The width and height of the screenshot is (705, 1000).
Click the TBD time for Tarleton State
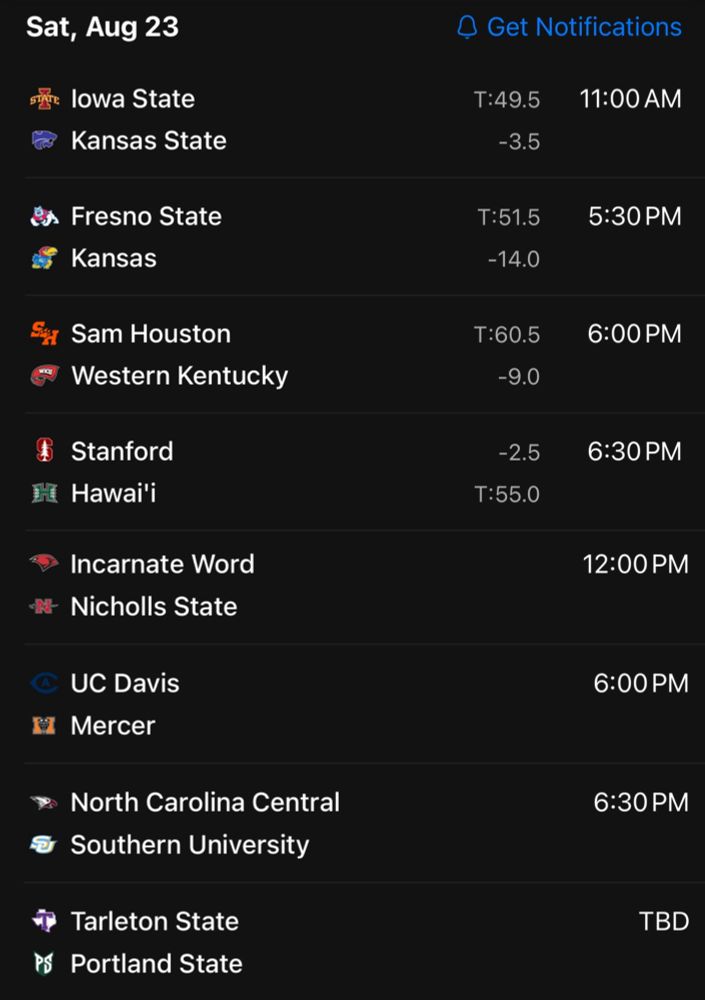point(665,920)
